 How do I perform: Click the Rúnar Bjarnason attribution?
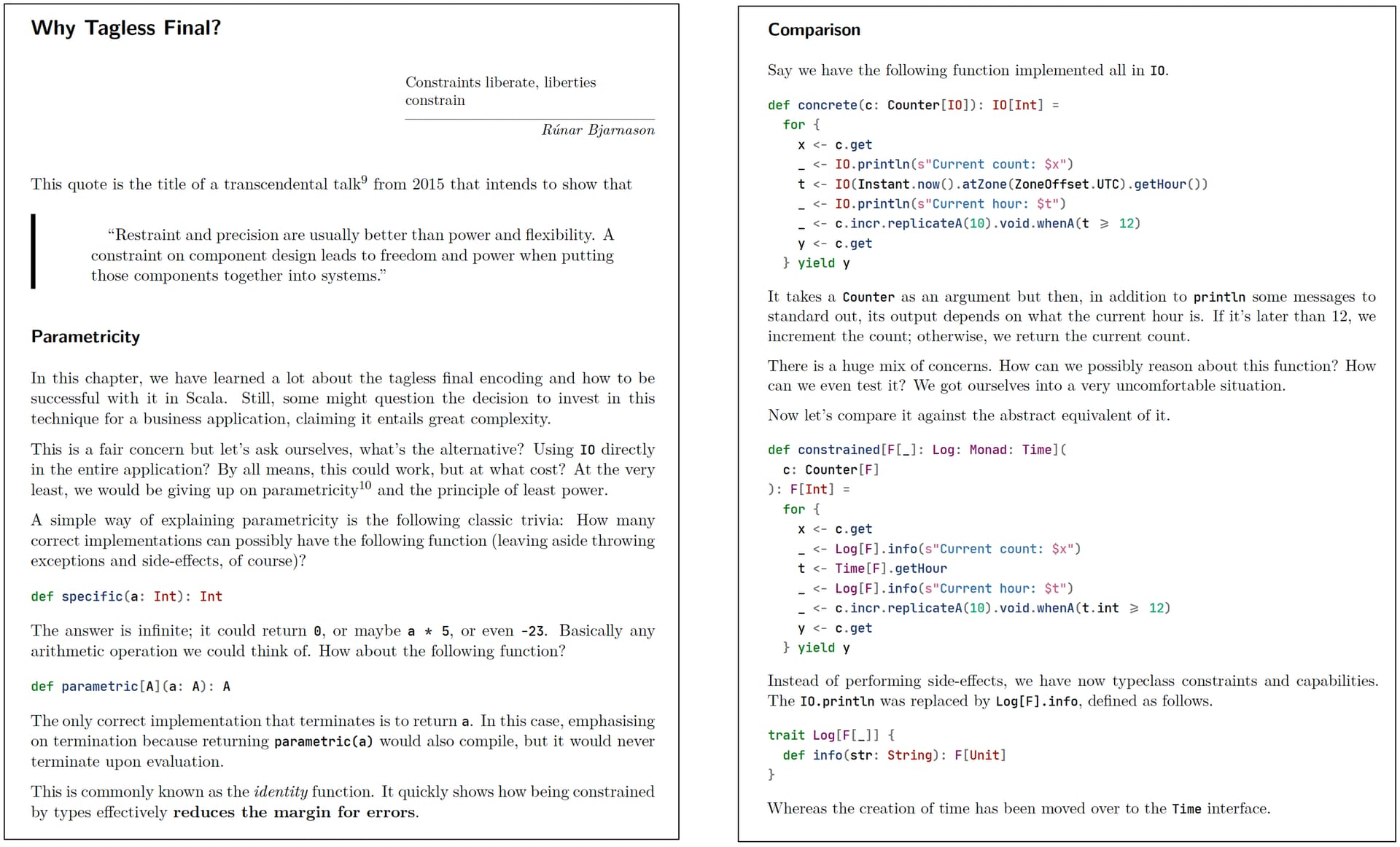point(598,130)
